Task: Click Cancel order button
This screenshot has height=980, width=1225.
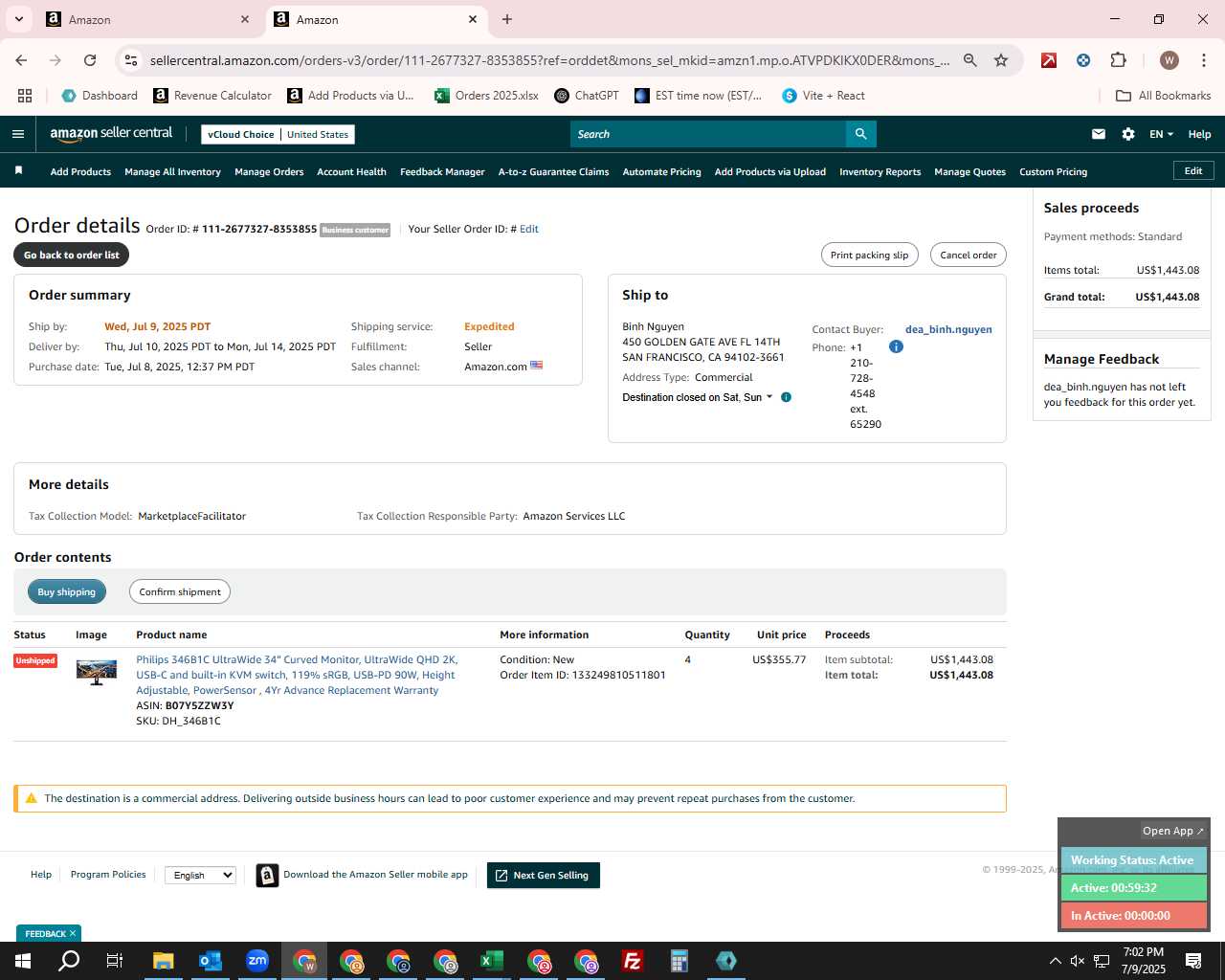Action: [968, 255]
